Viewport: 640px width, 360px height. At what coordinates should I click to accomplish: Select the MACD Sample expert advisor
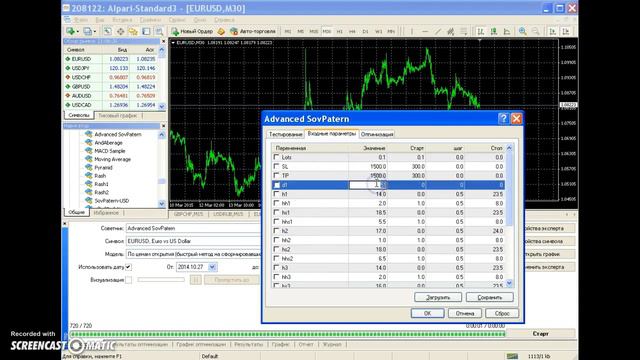click(x=109, y=151)
